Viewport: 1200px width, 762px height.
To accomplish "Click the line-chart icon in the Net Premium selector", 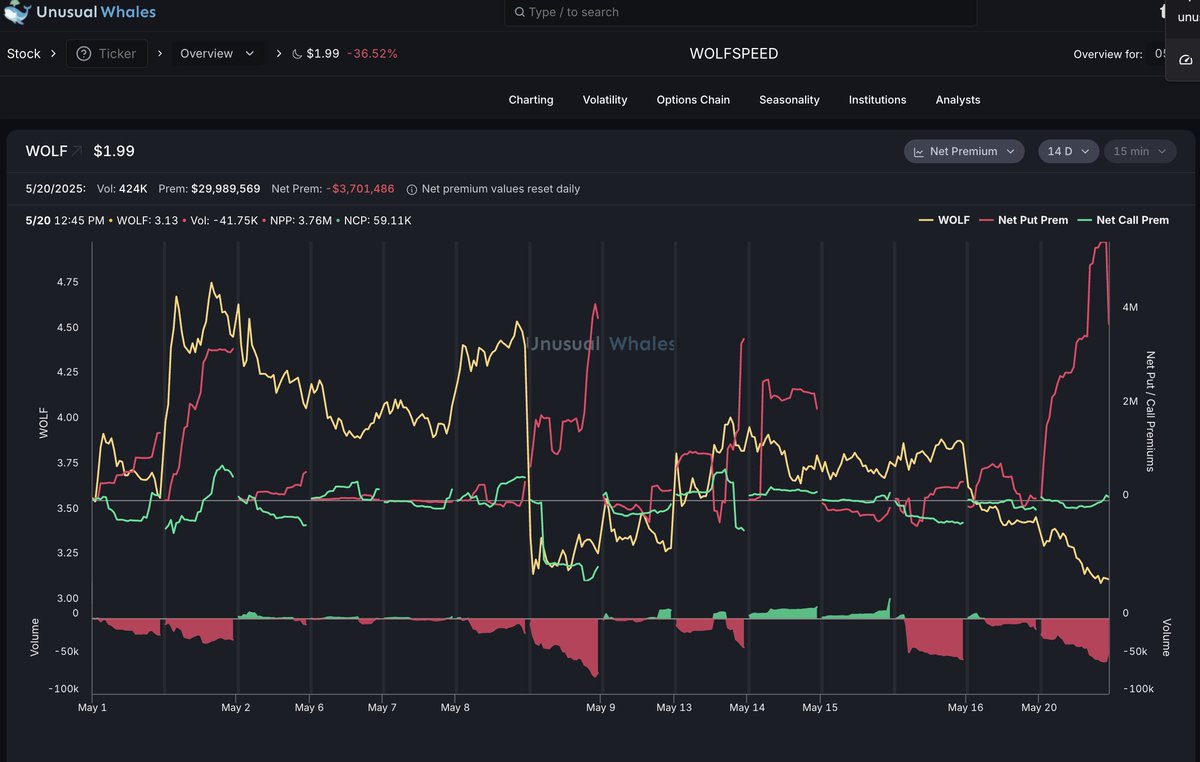I will coord(918,152).
